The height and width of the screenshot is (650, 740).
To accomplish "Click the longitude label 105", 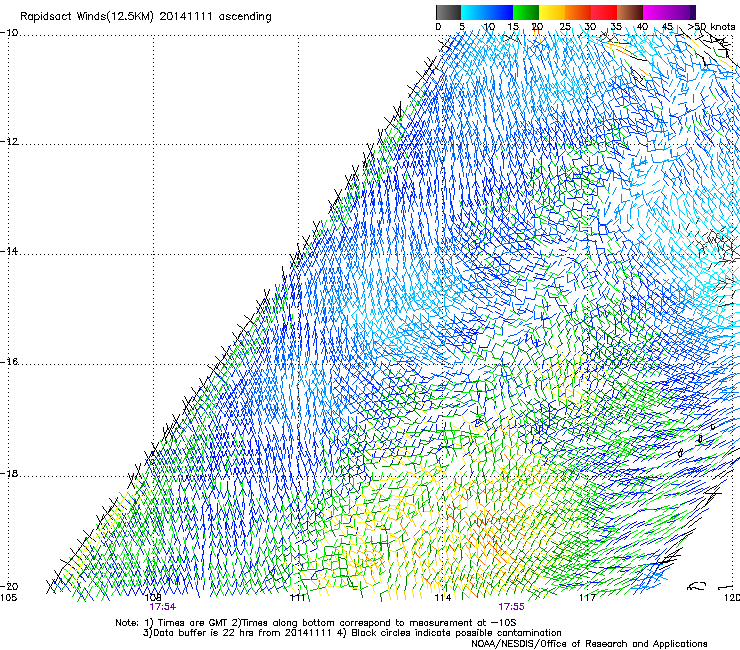I will tap(8, 598).
